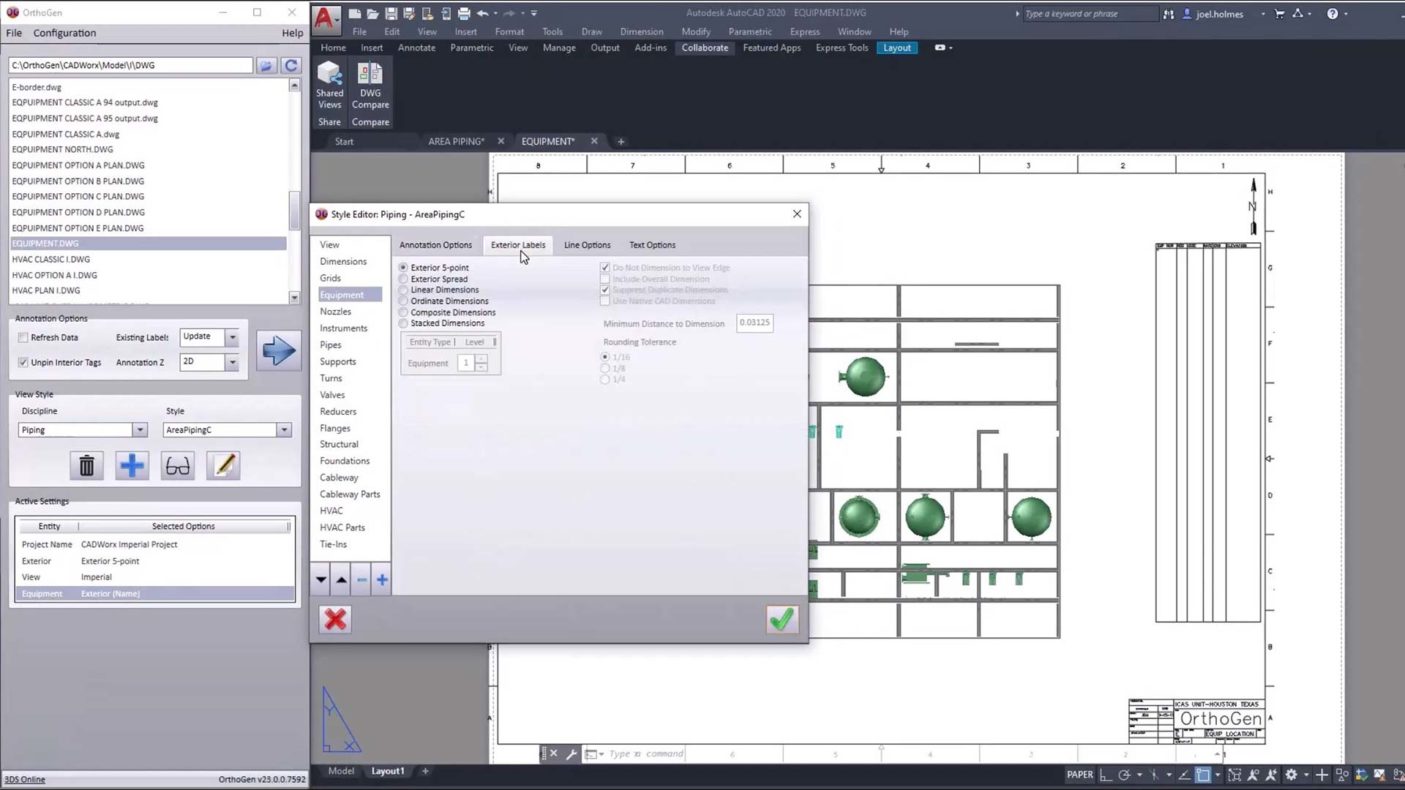Close the AREA PIPING drawing tab
Viewport: 1405px width, 790px height.
[x=501, y=141]
